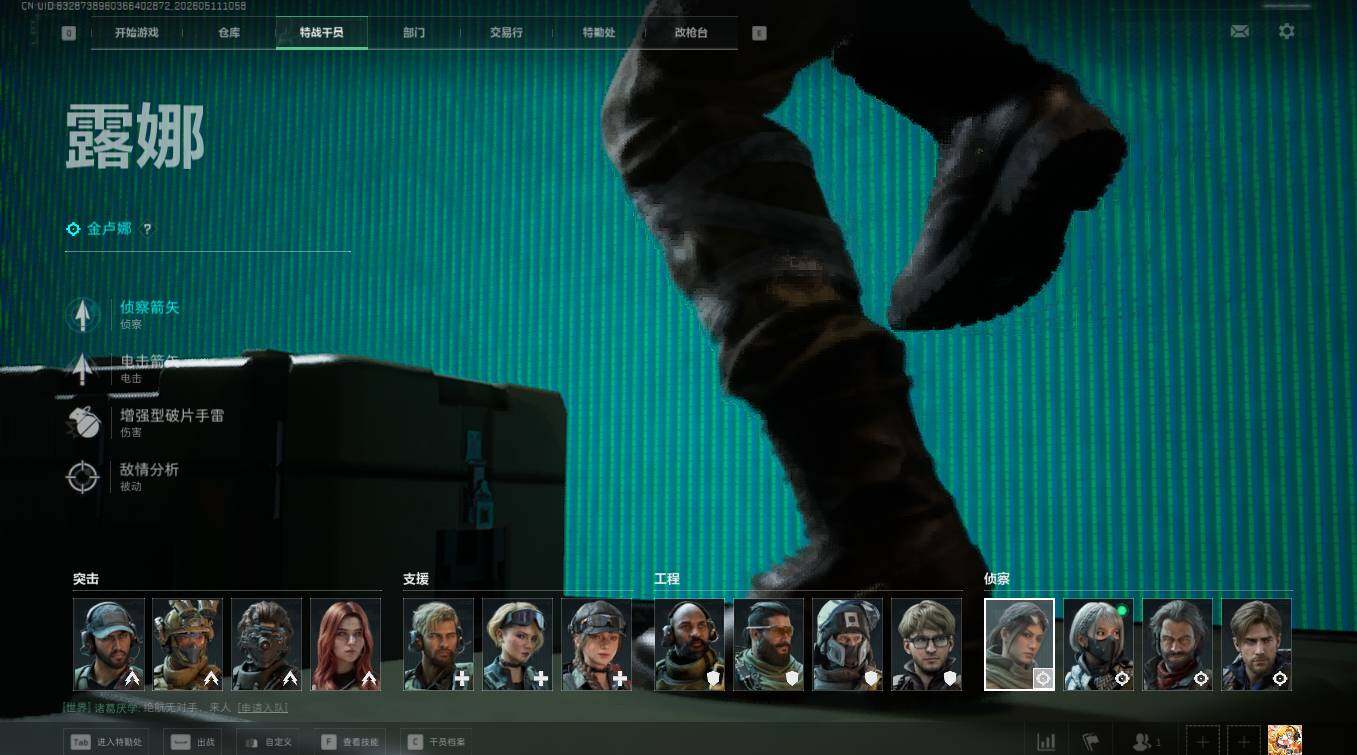Screen dimensions: 1357x755
Task: Select the 工程 operator in full-face mask
Action: (x=848, y=644)
